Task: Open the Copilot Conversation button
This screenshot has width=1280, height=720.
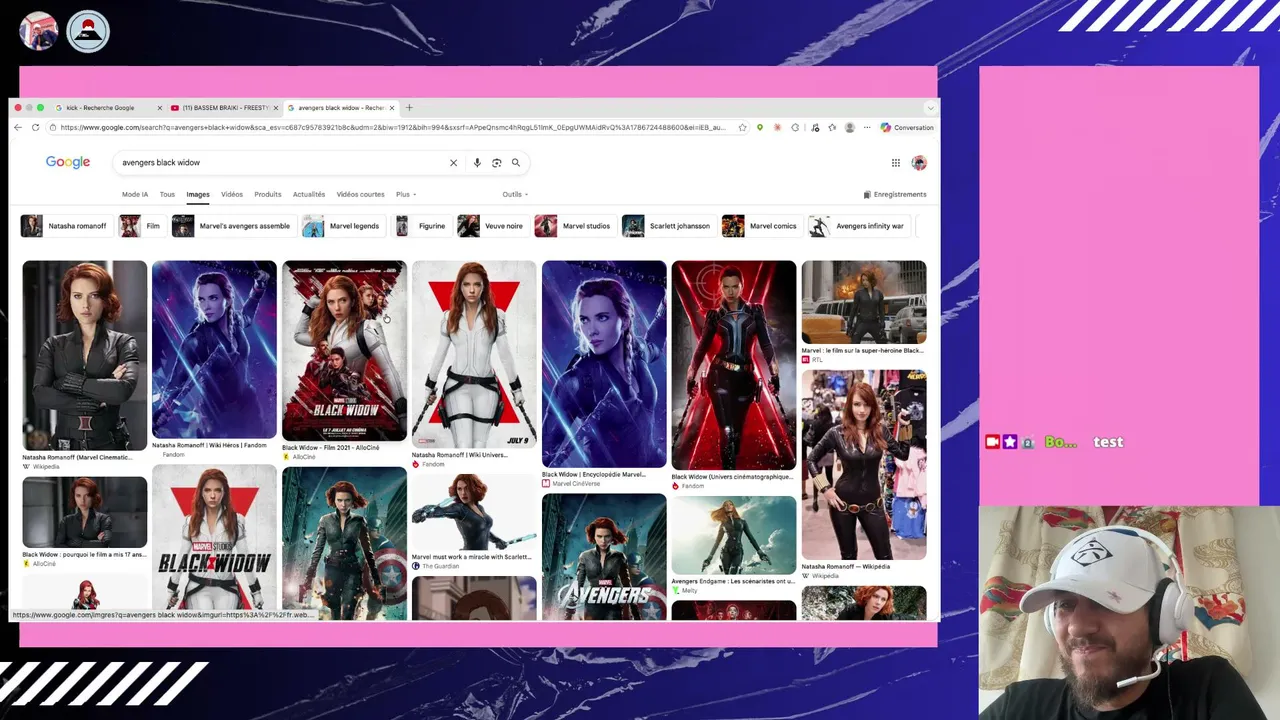Action: [x=907, y=128]
